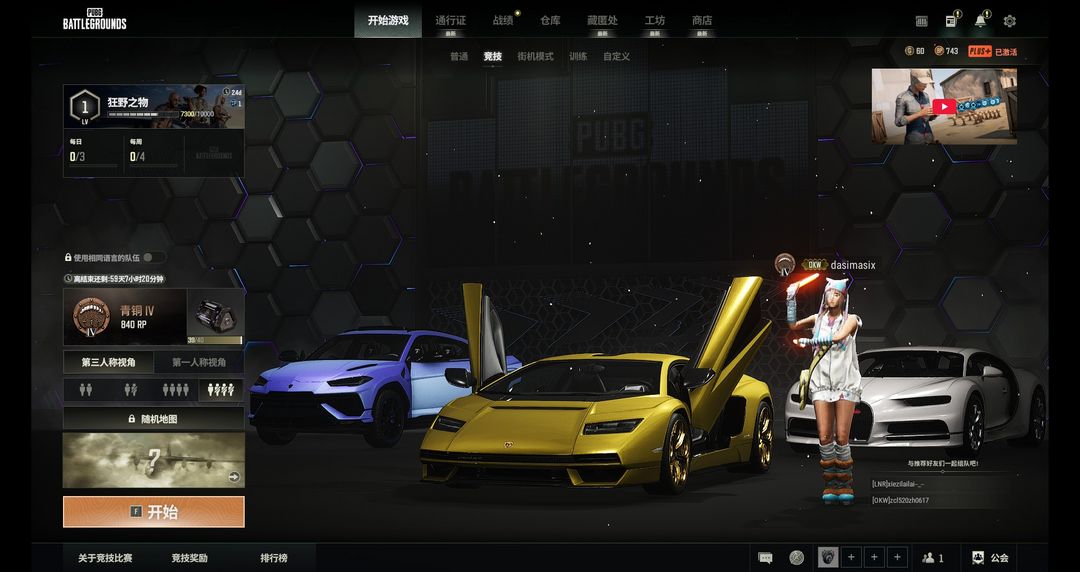Select your own avatar slot in team bar
Screen dimensions: 1080x572
click(828, 558)
